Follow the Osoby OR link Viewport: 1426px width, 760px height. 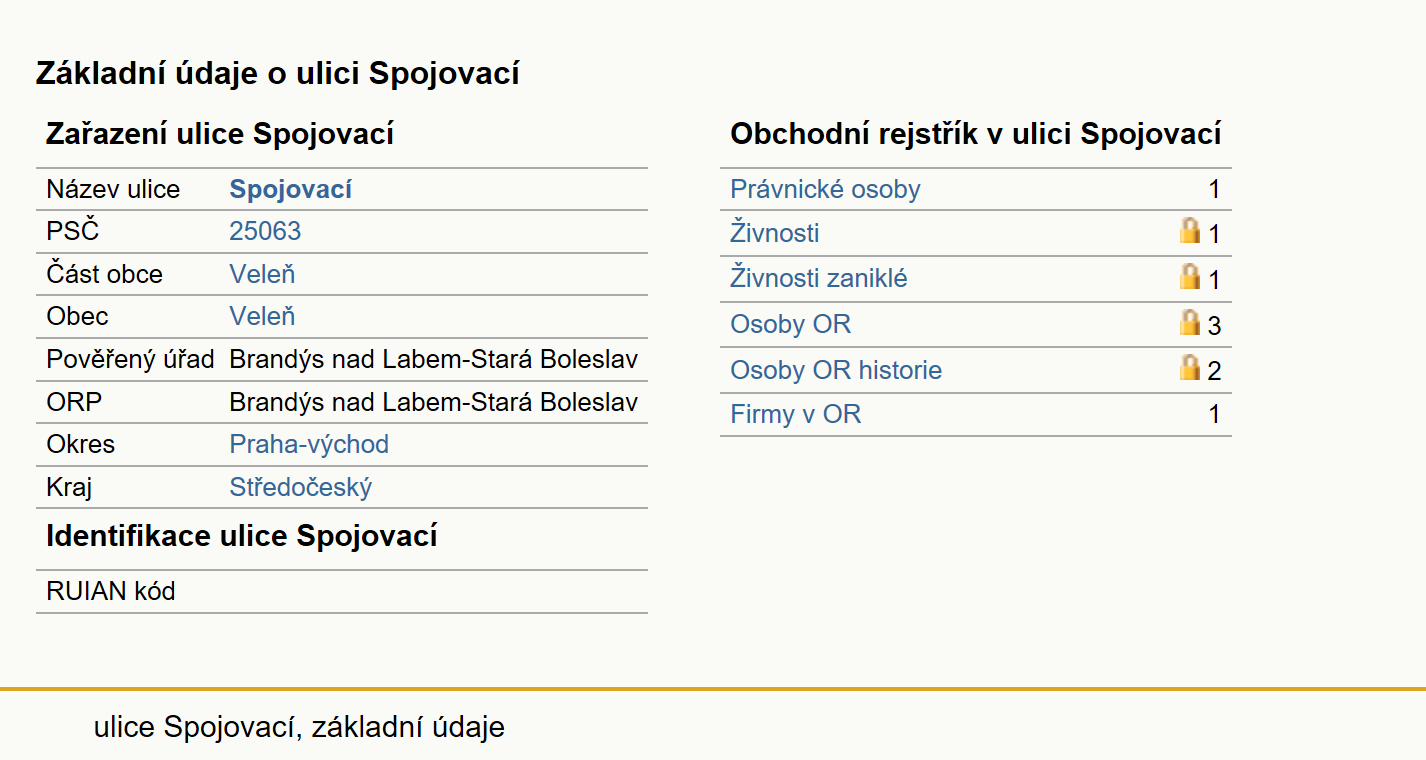[x=791, y=324]
